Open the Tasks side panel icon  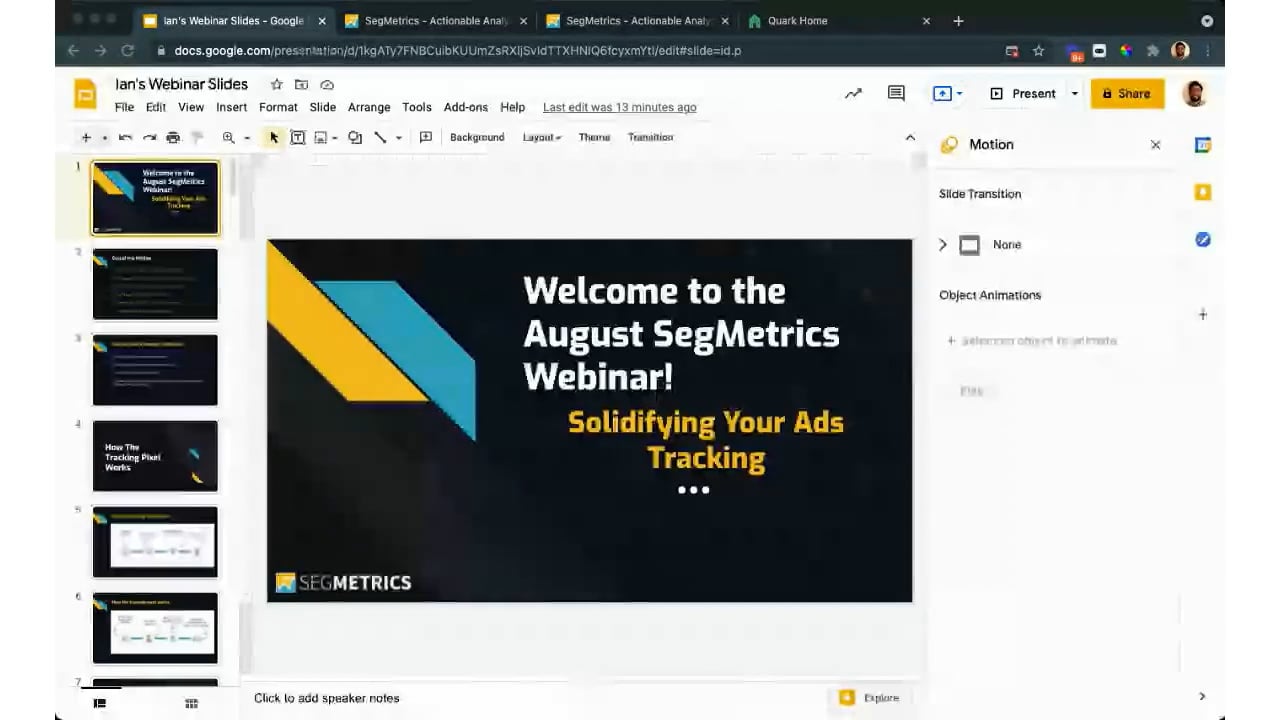(x=1203, y=240)
